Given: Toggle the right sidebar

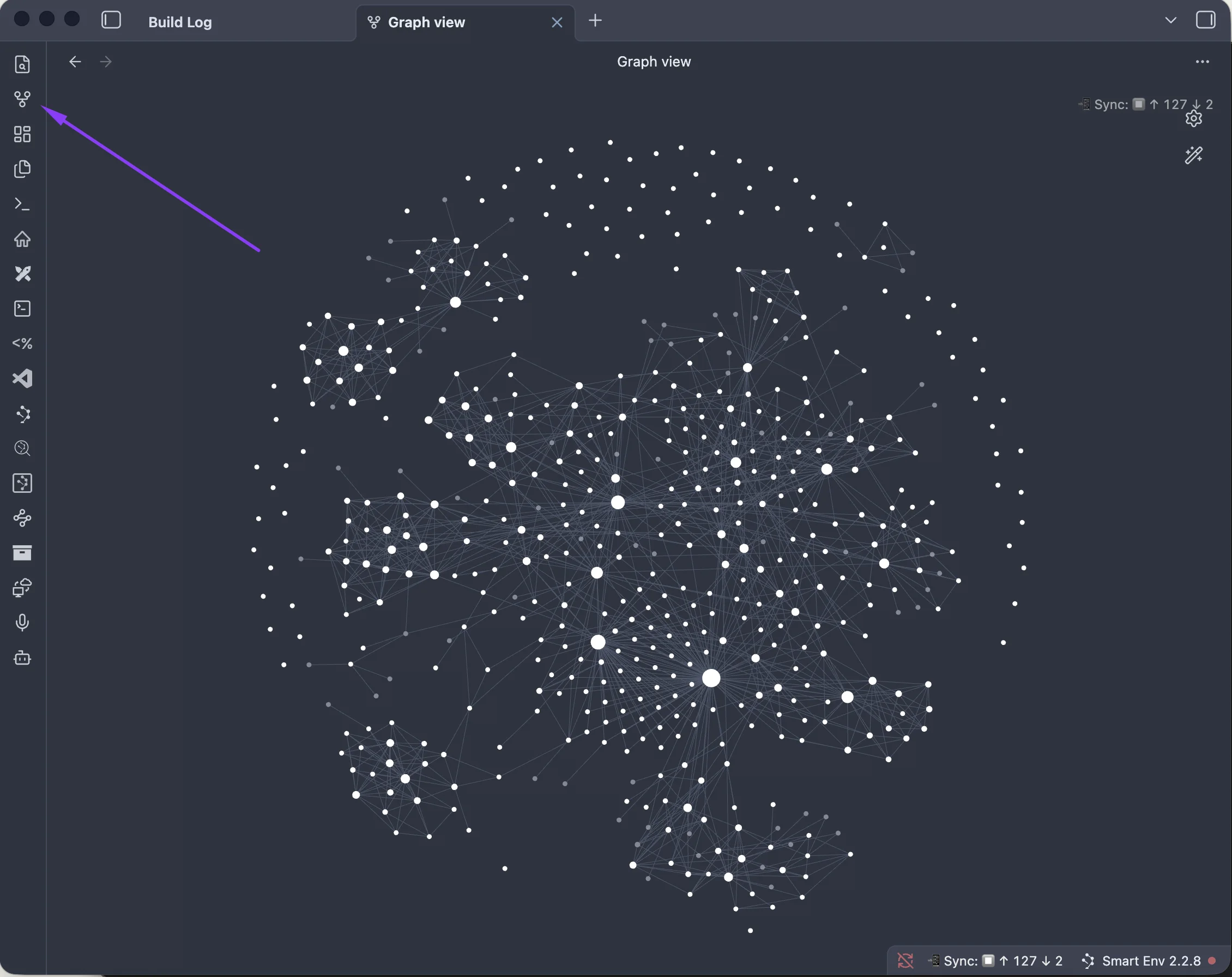Looking at the screenshot, I should (1206, 20).
